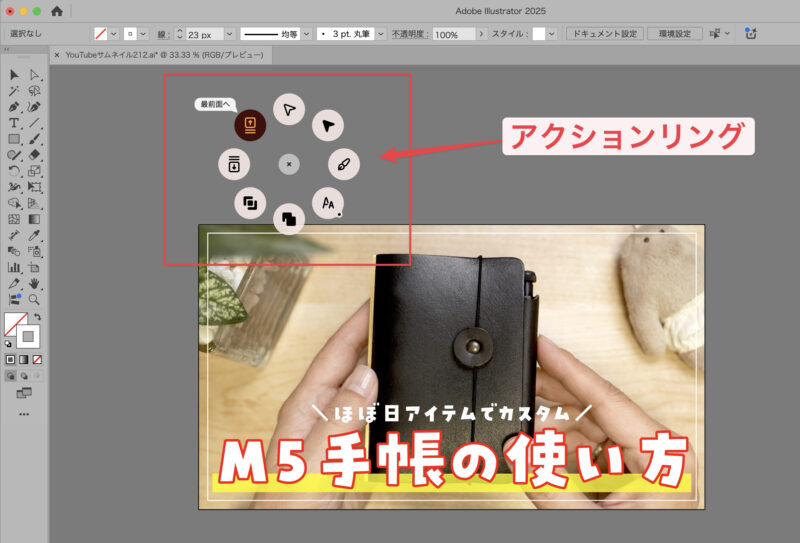Select the Zoom tool in the toolbar
Screen dimensions: 800x543
point(34,299)
